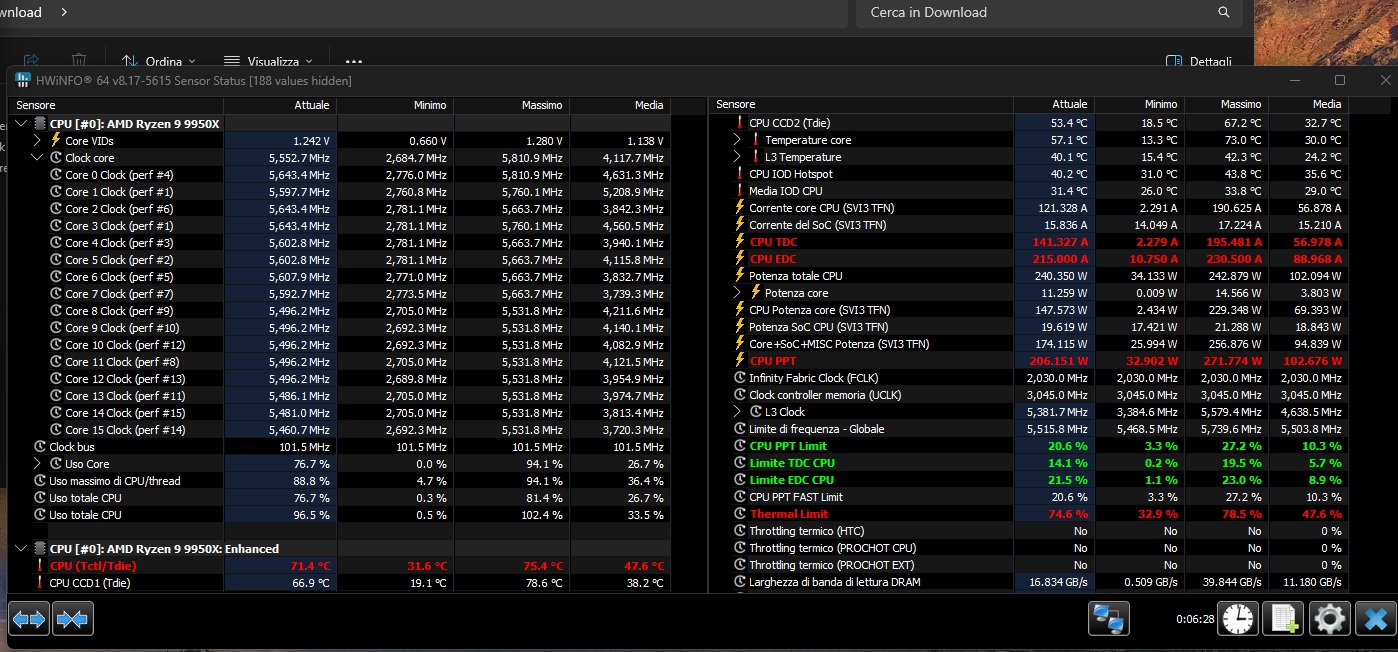This screenshot has height=652, width=1398.
Task: Click the lightning icon beside CPU EDC
Action: (x=740, y=259)
